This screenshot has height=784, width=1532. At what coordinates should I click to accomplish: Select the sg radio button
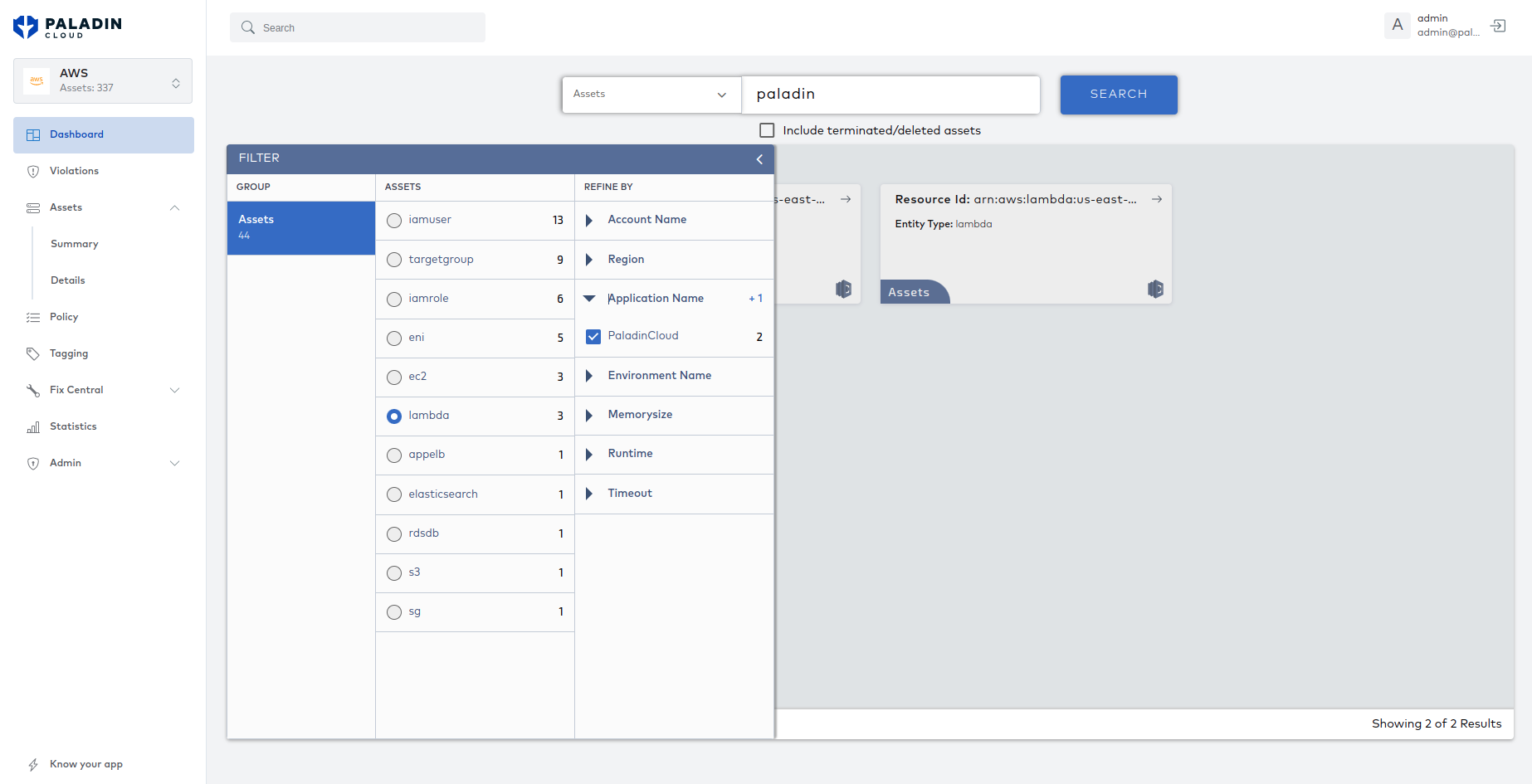click(394, 612)
